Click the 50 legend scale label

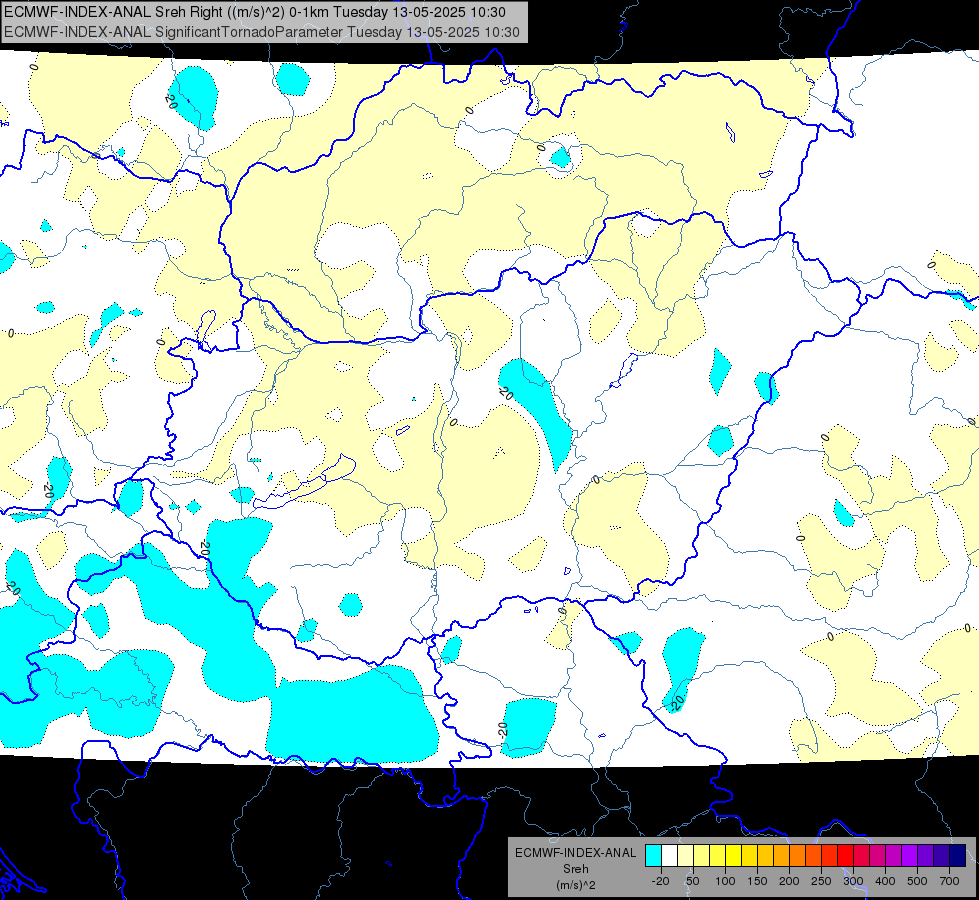coord(692,881)
